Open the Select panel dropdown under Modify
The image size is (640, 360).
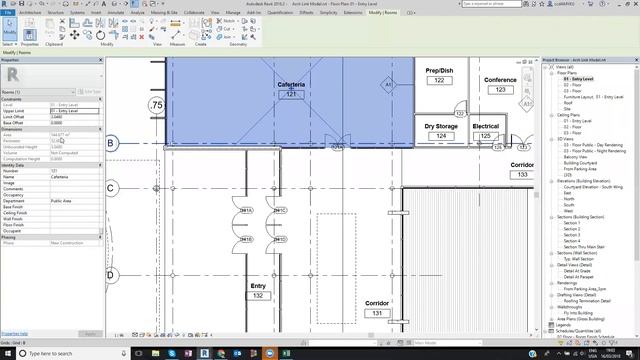click(10, 44)
